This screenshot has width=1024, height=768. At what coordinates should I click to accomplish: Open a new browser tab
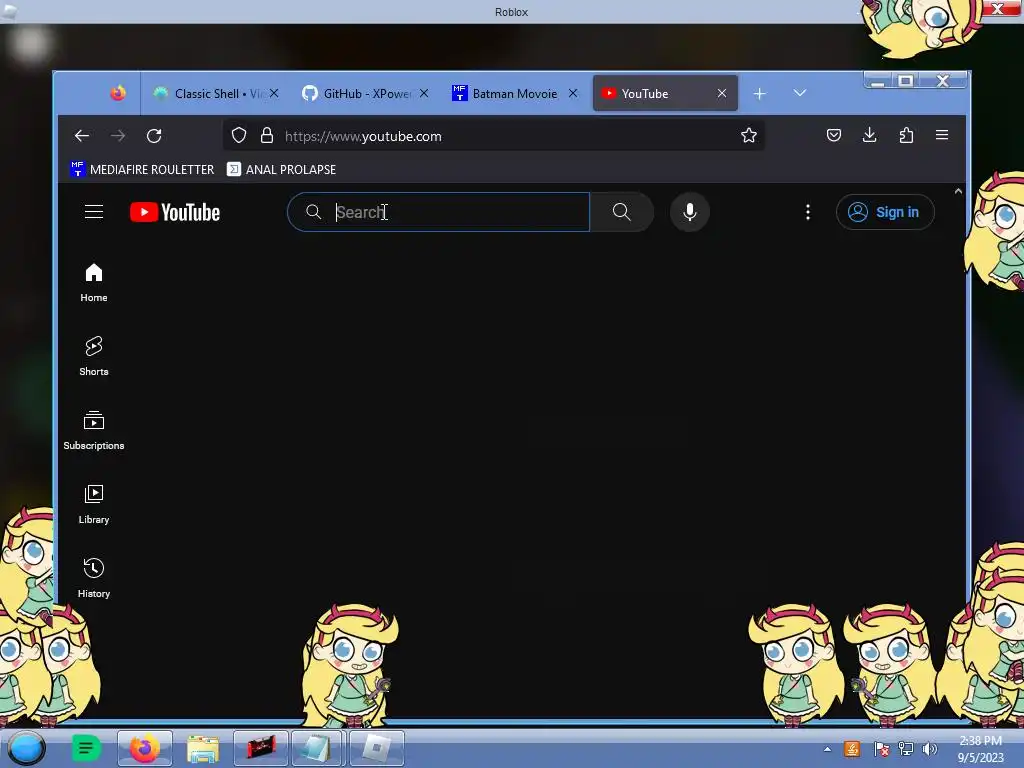(x=760, y=94)
